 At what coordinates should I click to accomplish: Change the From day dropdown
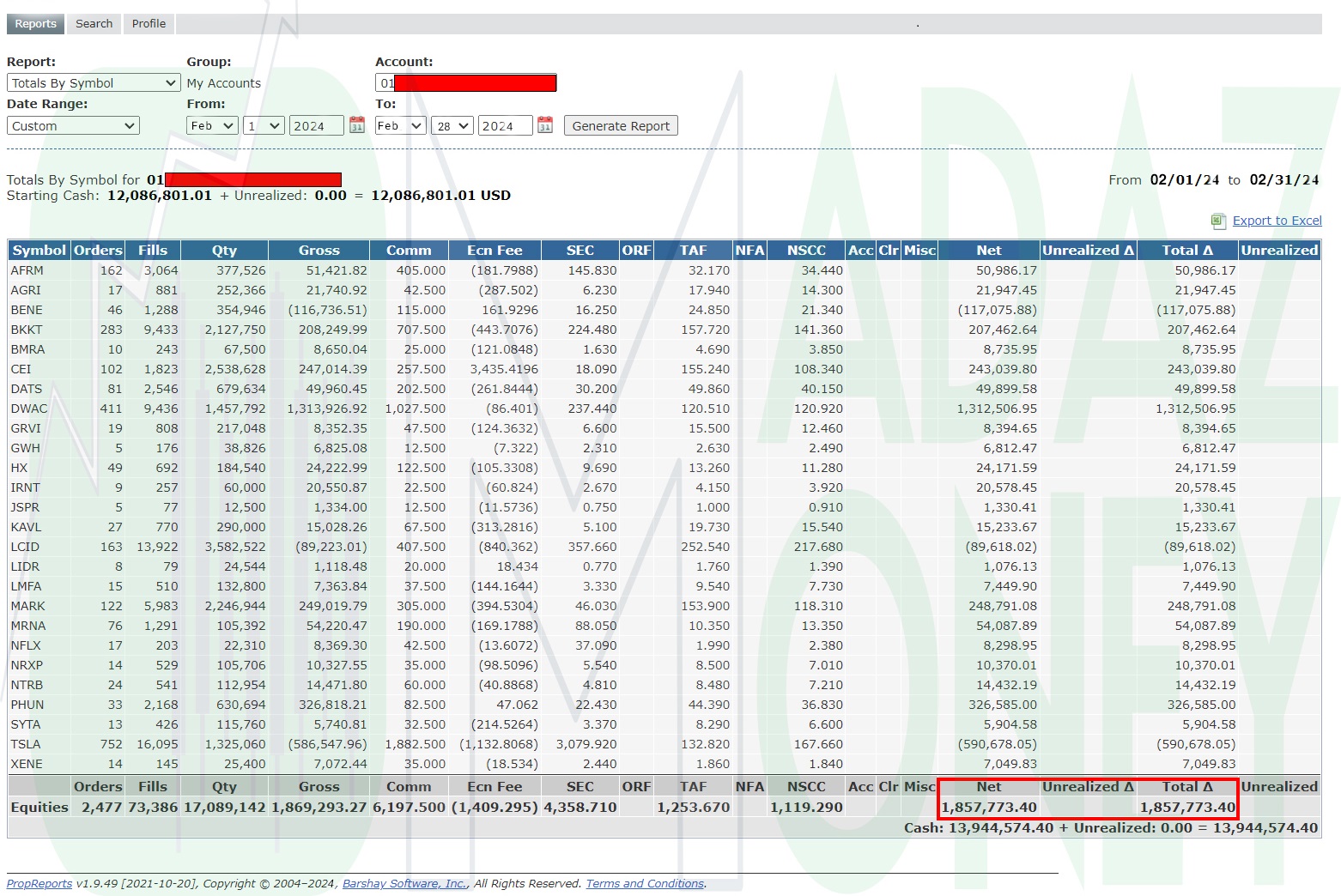pyautogui.click(x=264, y=126)
